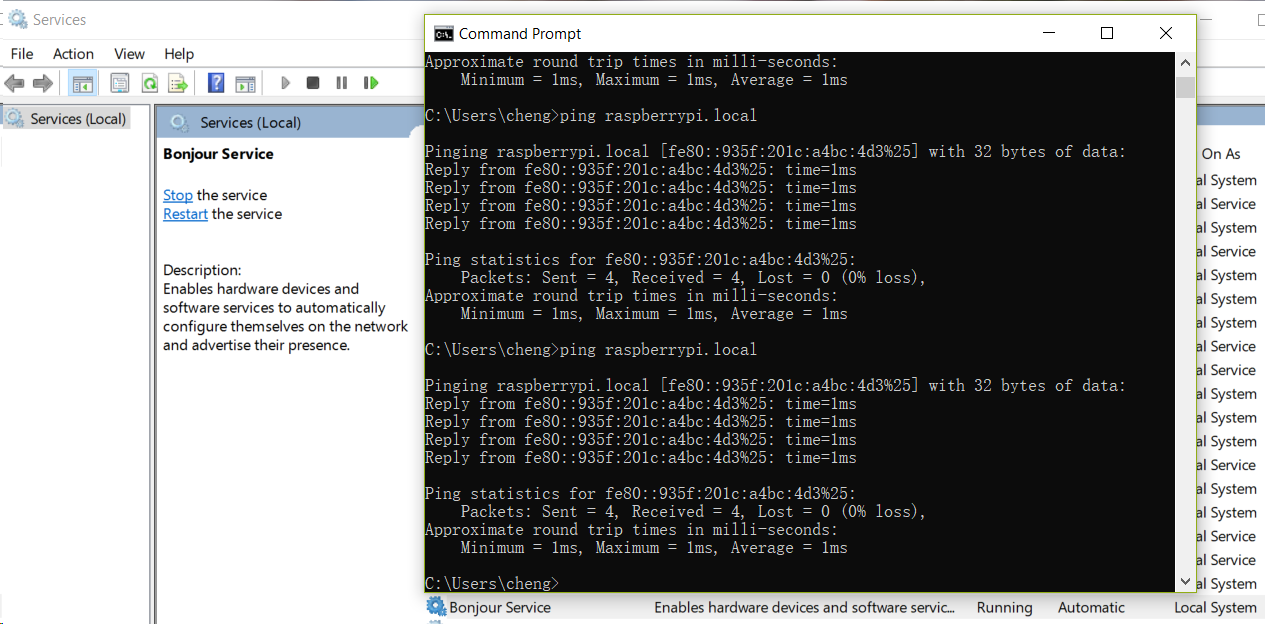
Task: Click the Description: label in details pane
Action: (202, 270)
